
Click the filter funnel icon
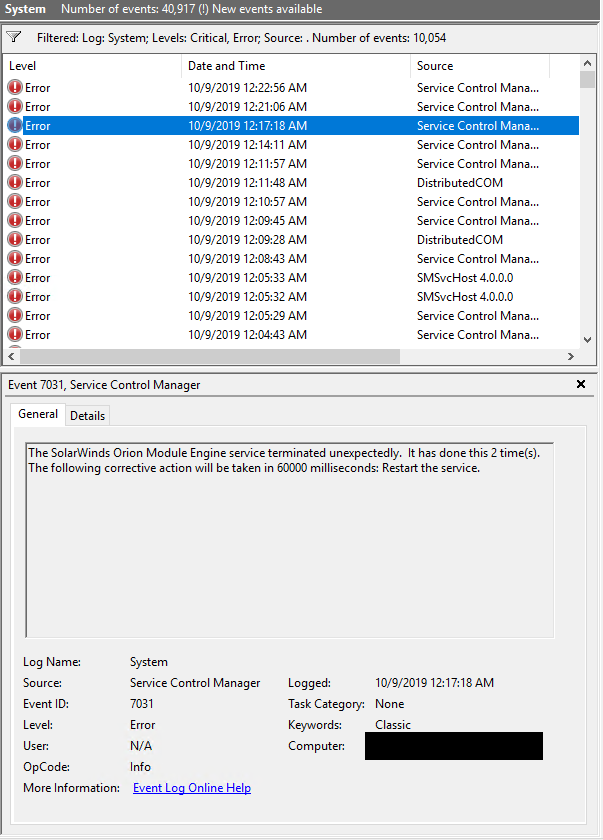pos(14,37)
